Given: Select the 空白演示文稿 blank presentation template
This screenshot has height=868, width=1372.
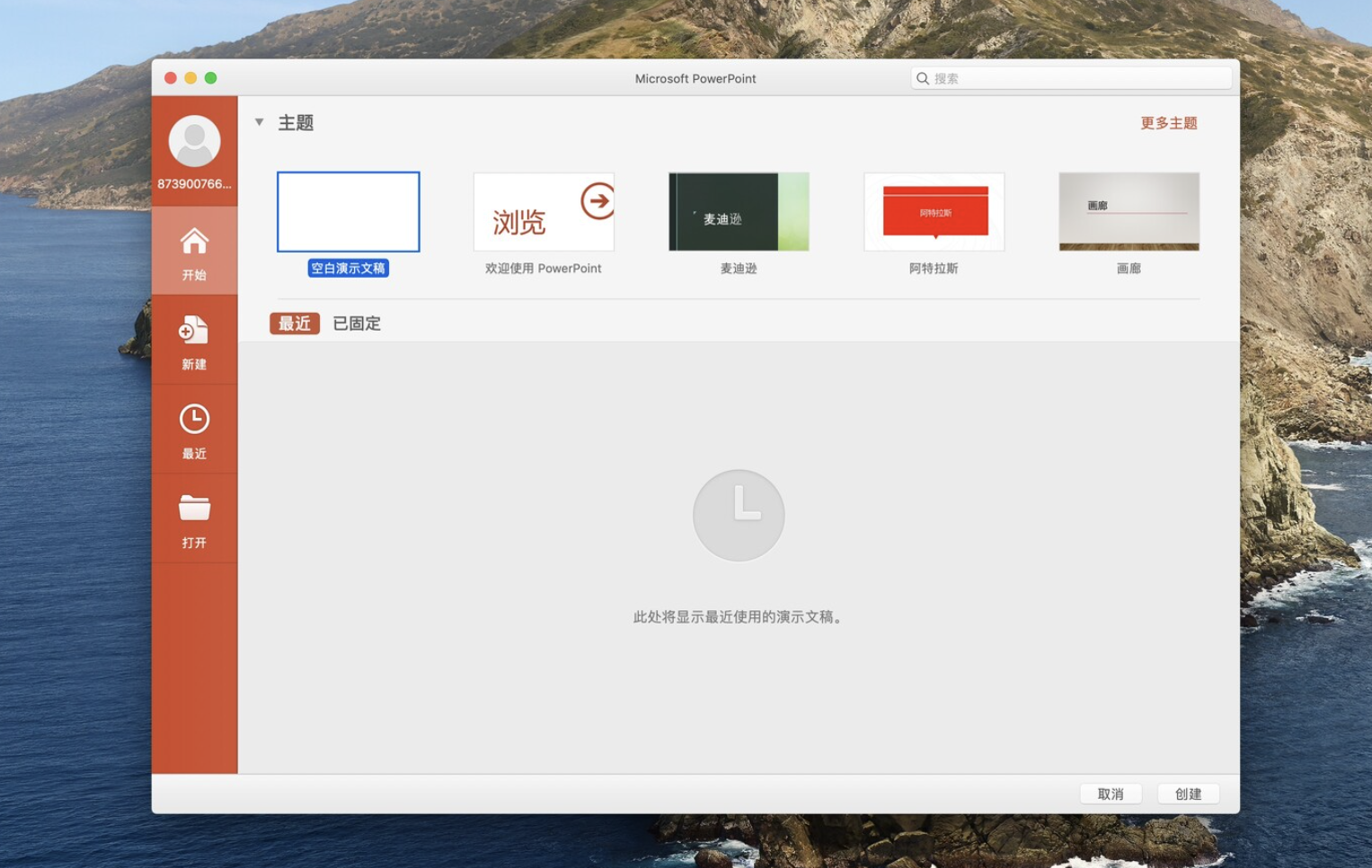Looking at the screenshot, I should click(x=348, y=211).
